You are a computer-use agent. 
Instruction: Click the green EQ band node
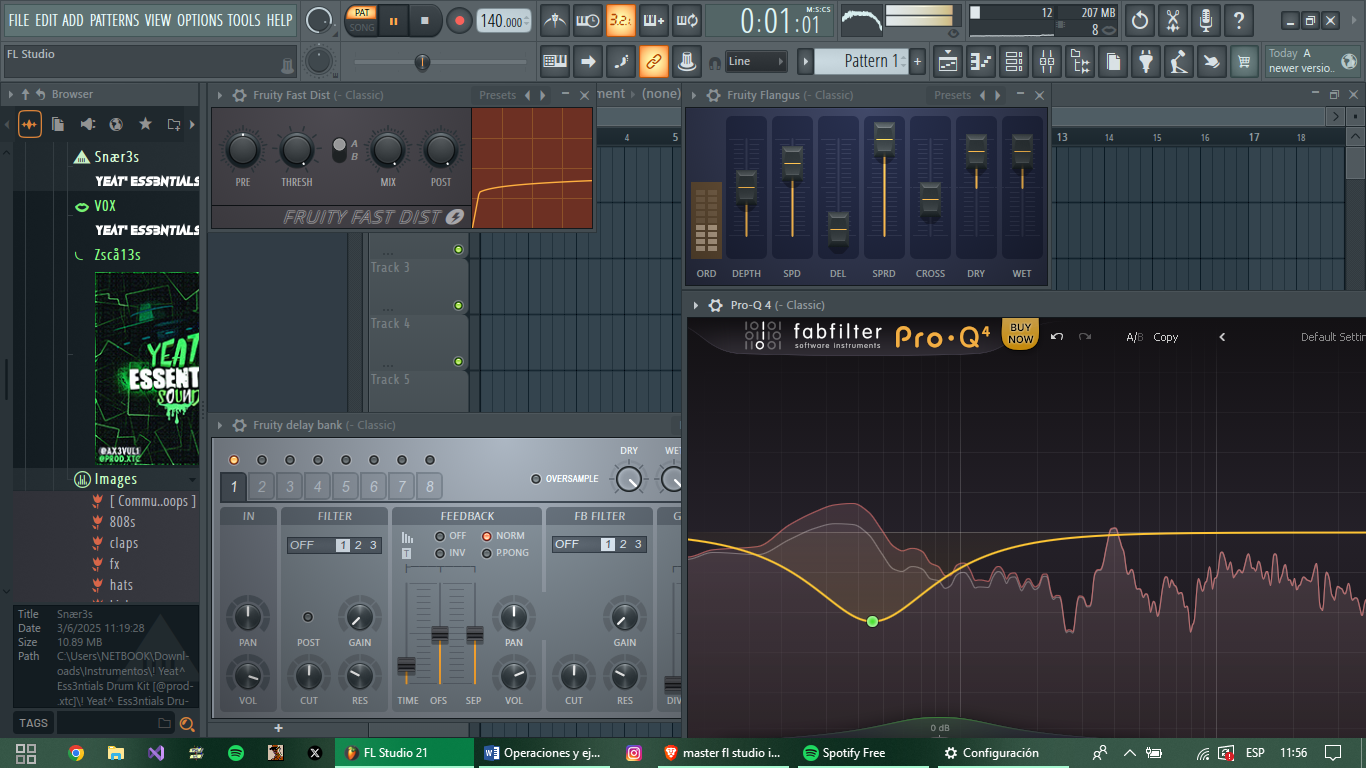pos(872,621)
